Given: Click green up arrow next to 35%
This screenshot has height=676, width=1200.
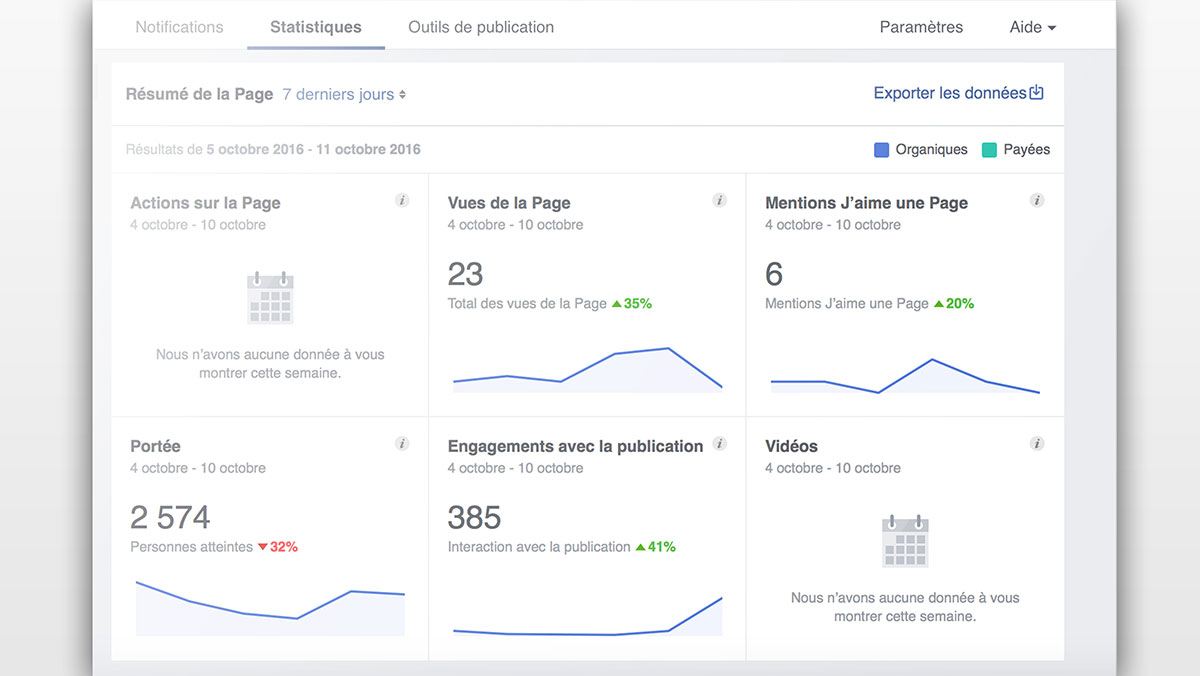Looking at the screenshot, I should (x=616, y=303).
